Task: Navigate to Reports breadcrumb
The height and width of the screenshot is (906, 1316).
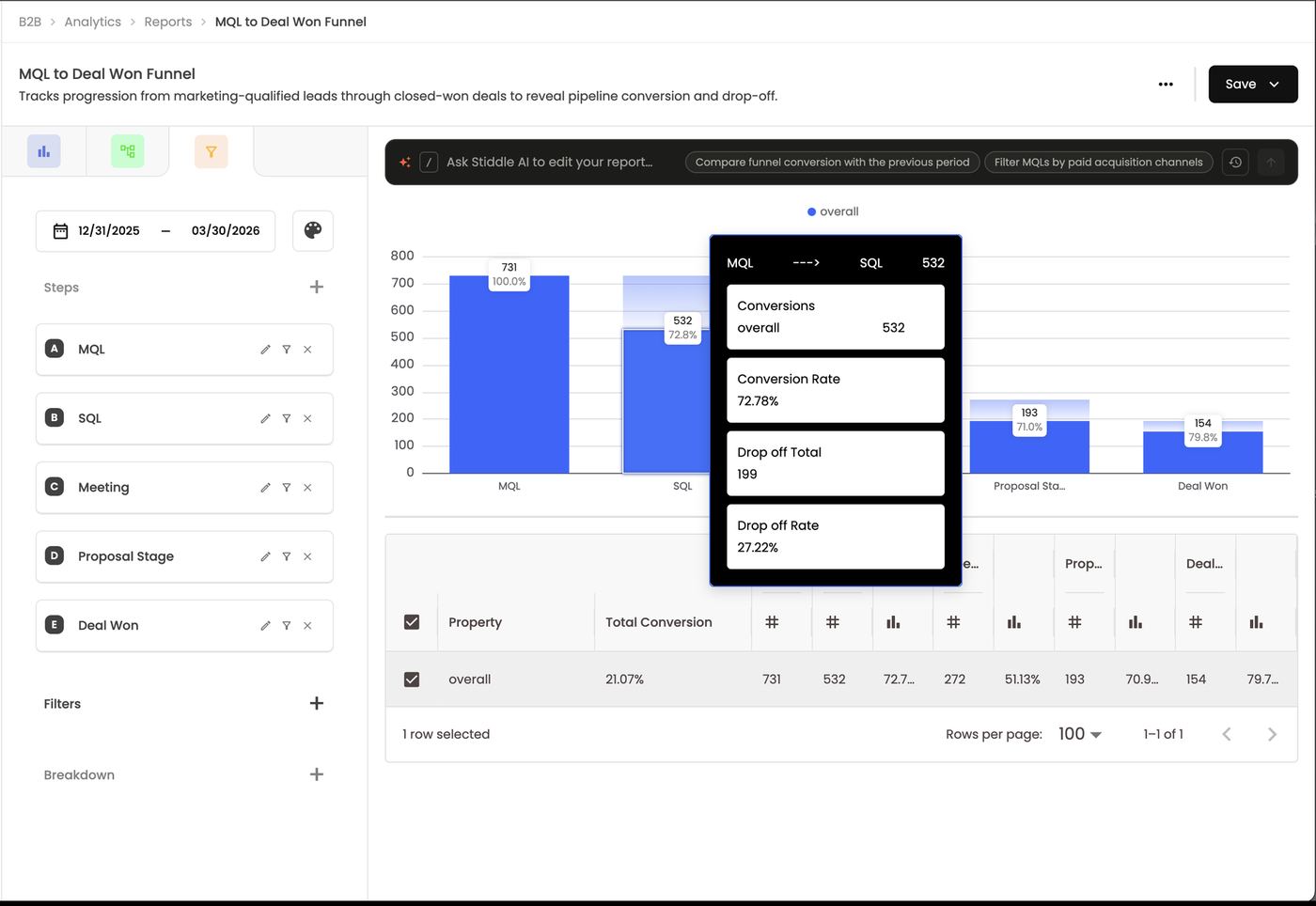Action: [168, 22]
